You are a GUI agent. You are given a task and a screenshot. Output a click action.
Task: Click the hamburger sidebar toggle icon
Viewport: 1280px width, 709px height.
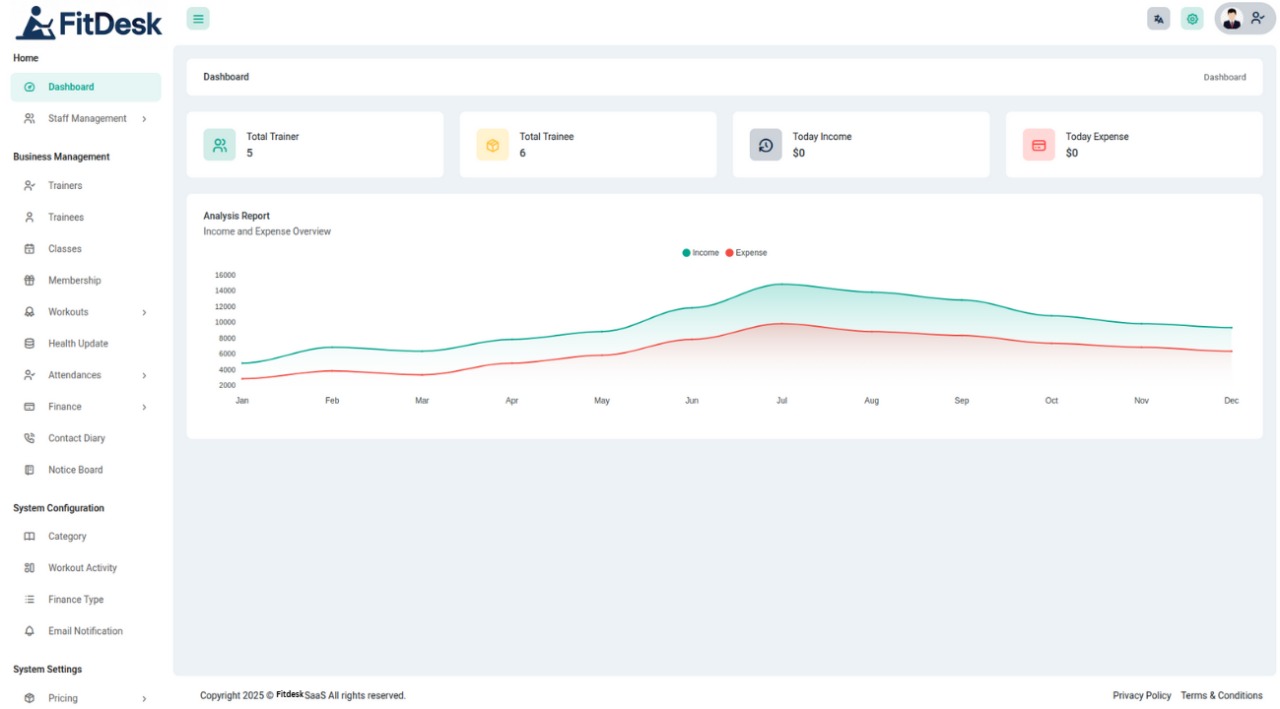coord(198,19)
